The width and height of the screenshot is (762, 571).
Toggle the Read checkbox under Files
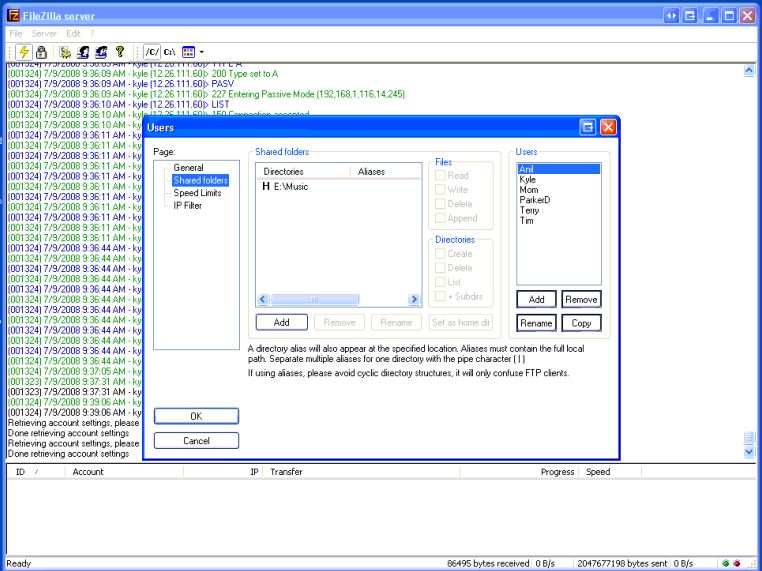[x=440, y=176]
